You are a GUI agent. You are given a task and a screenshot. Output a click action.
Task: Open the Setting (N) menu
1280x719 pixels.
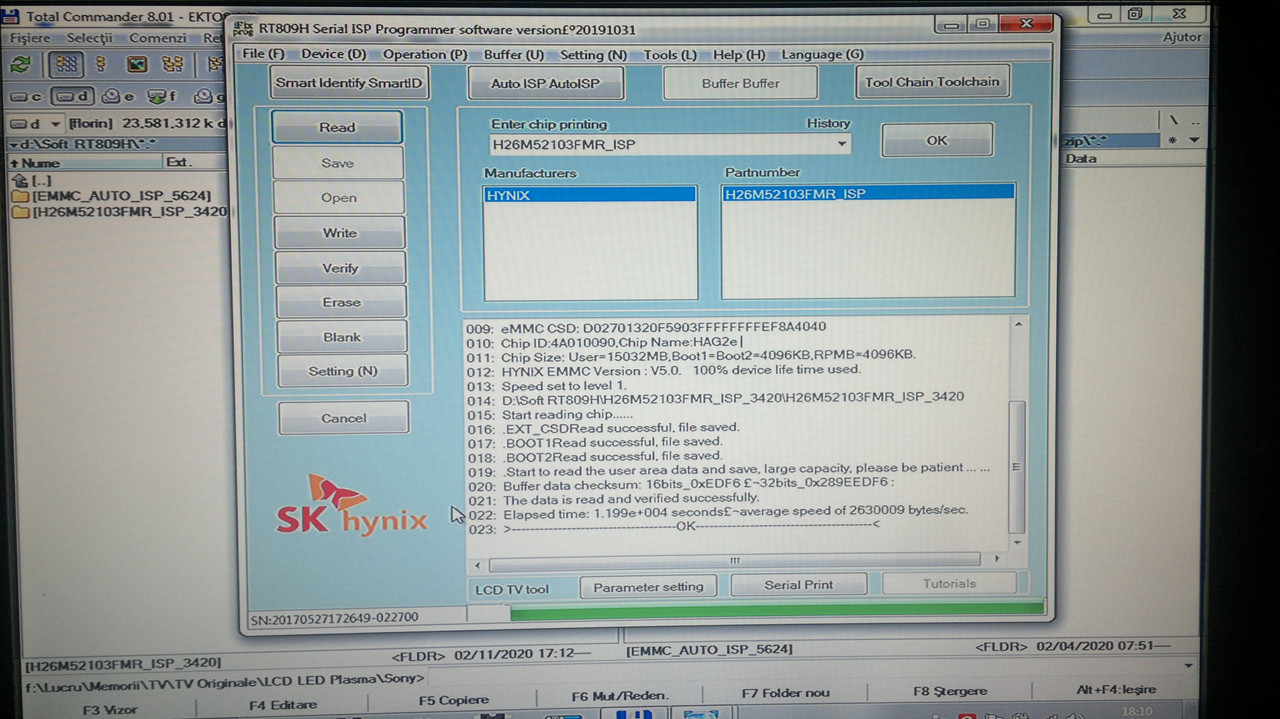point(594,55)
